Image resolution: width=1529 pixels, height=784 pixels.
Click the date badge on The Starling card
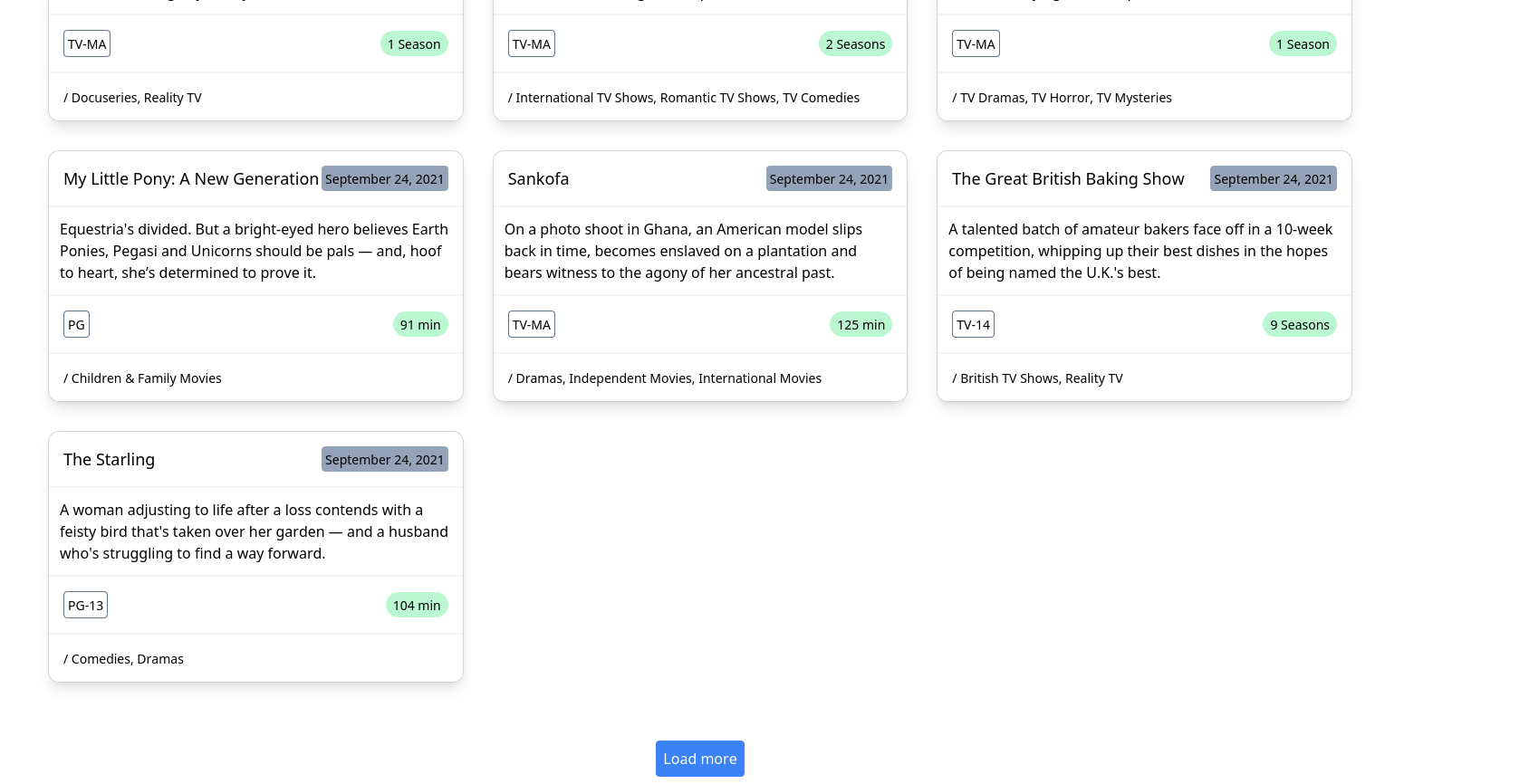[x=385, y=459]
